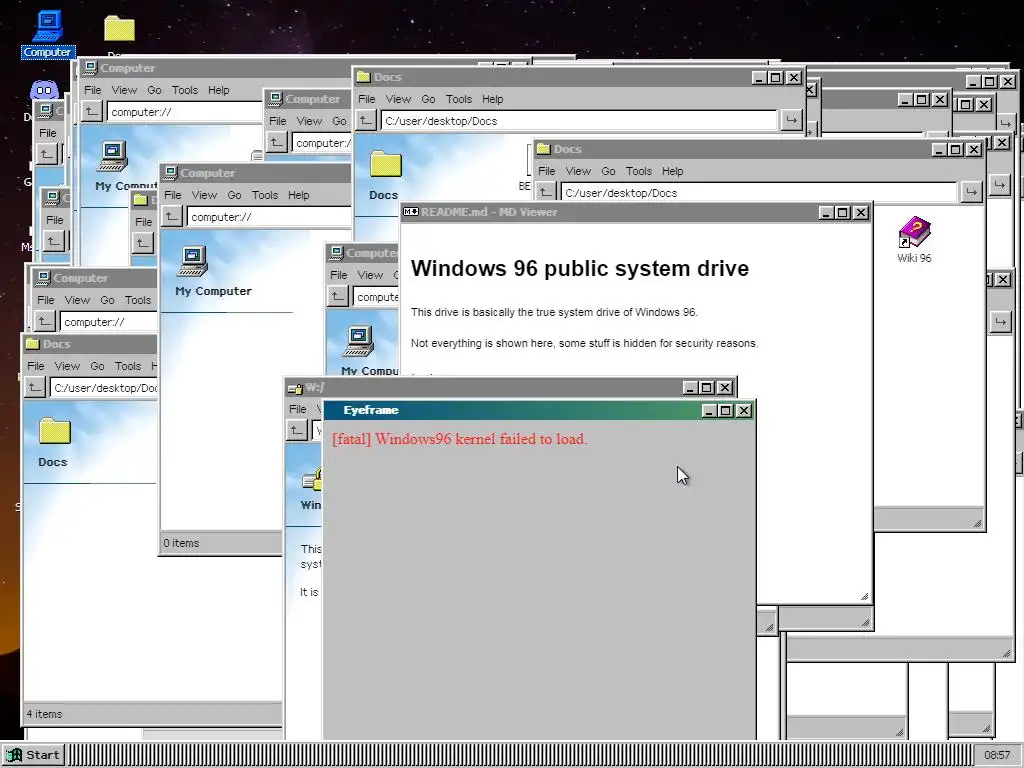This screenshot has width=1024, height=768.
Task: Click "Not everything is shown here" line in README
Action: [584, 343]
